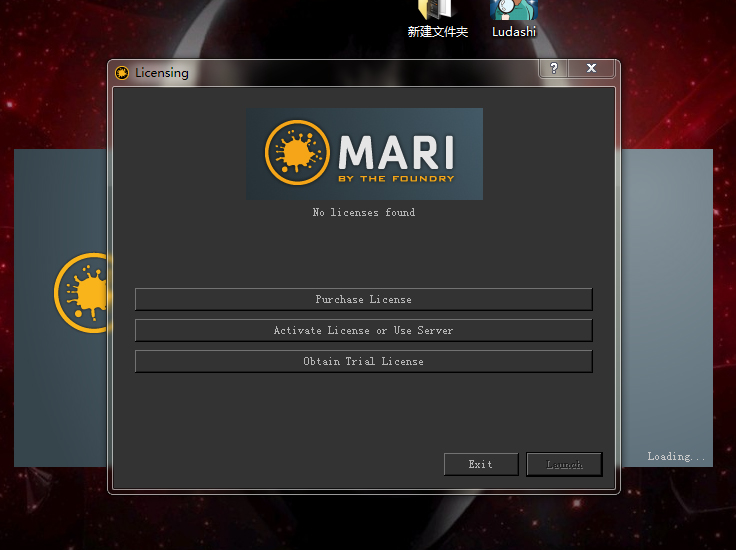Viewport: 736px width, 550px height.
Task: Click the Mari icon in the title bar
Action: pyautogui.click(x=122, y=73)
